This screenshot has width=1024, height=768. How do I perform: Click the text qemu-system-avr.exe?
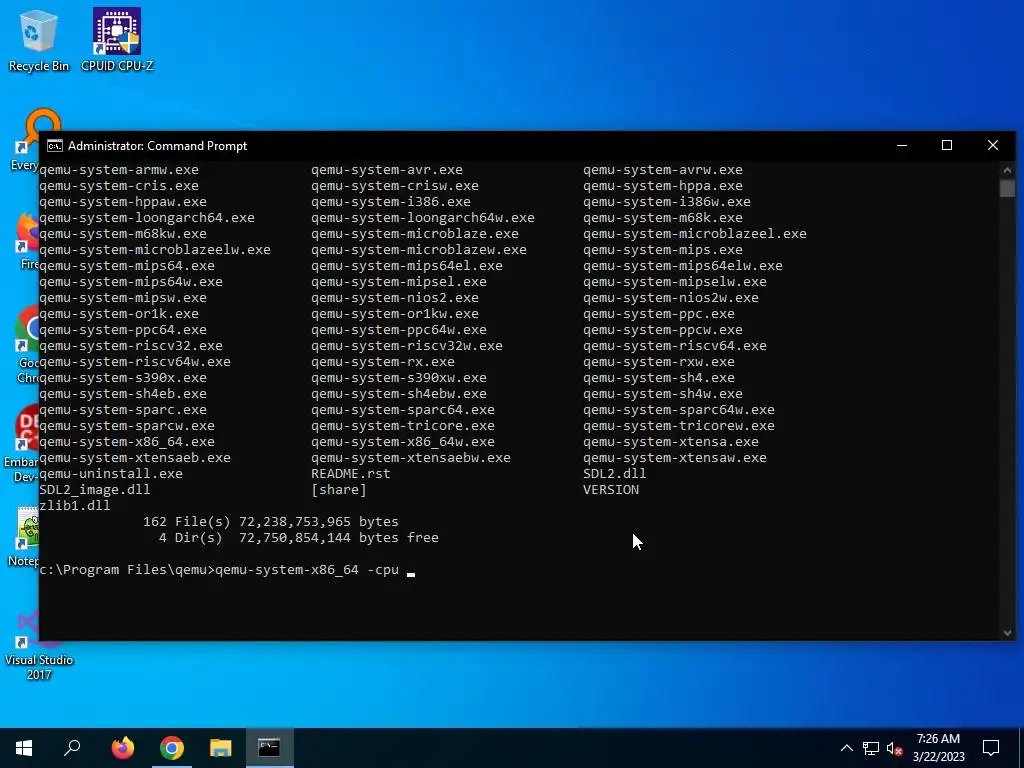click(x=387, y=170)
